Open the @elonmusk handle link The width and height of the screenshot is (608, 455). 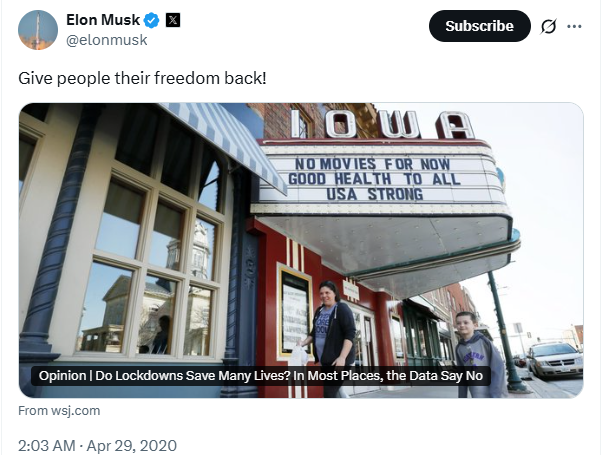106,40
